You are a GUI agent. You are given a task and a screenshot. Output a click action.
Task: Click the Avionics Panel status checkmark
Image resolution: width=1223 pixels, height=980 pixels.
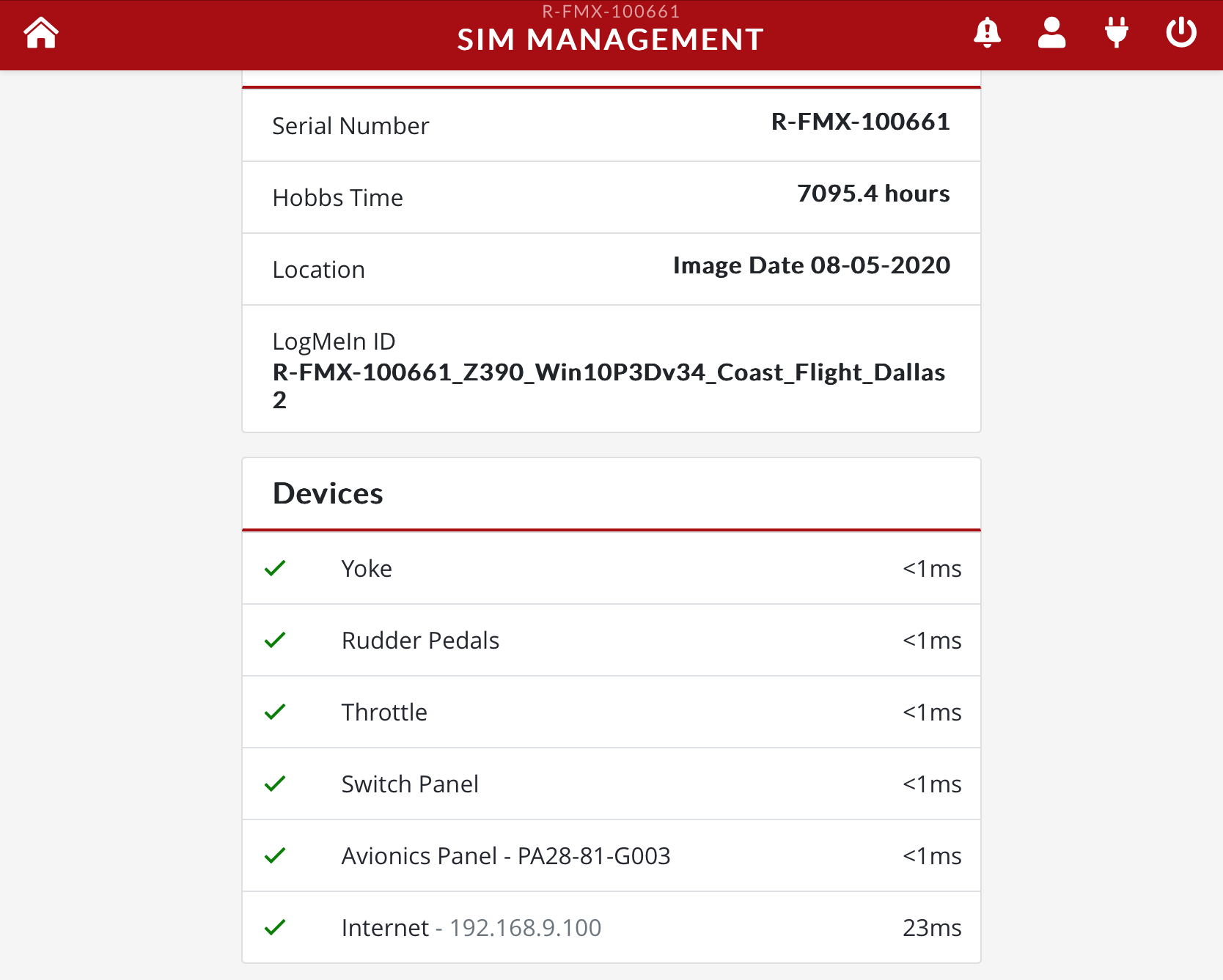275,856
